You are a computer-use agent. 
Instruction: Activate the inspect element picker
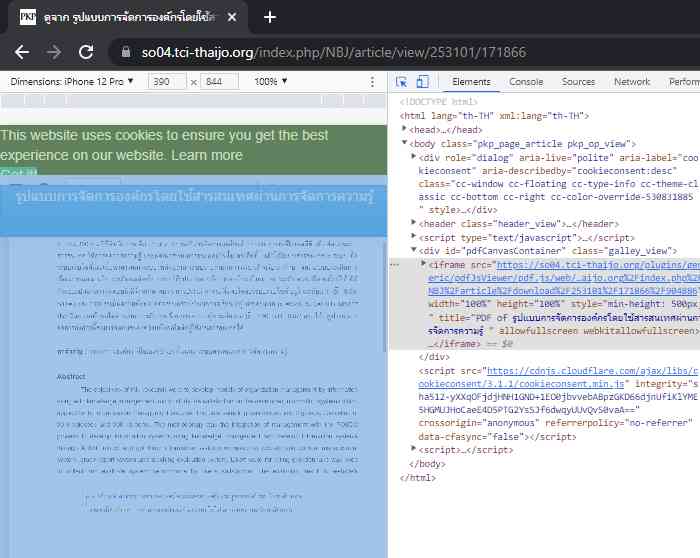401,82
